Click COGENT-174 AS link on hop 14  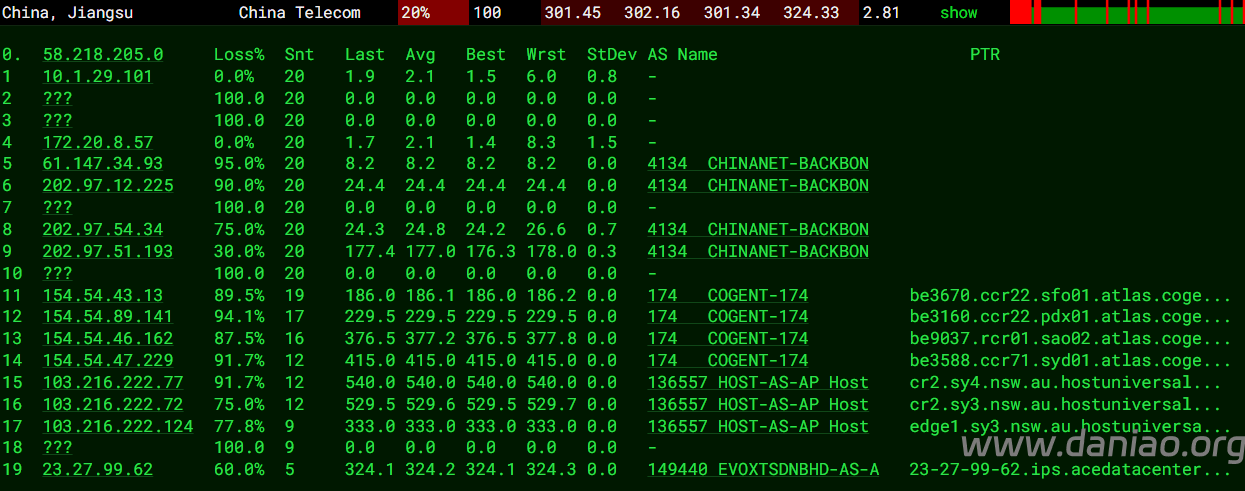click(727, 361)
